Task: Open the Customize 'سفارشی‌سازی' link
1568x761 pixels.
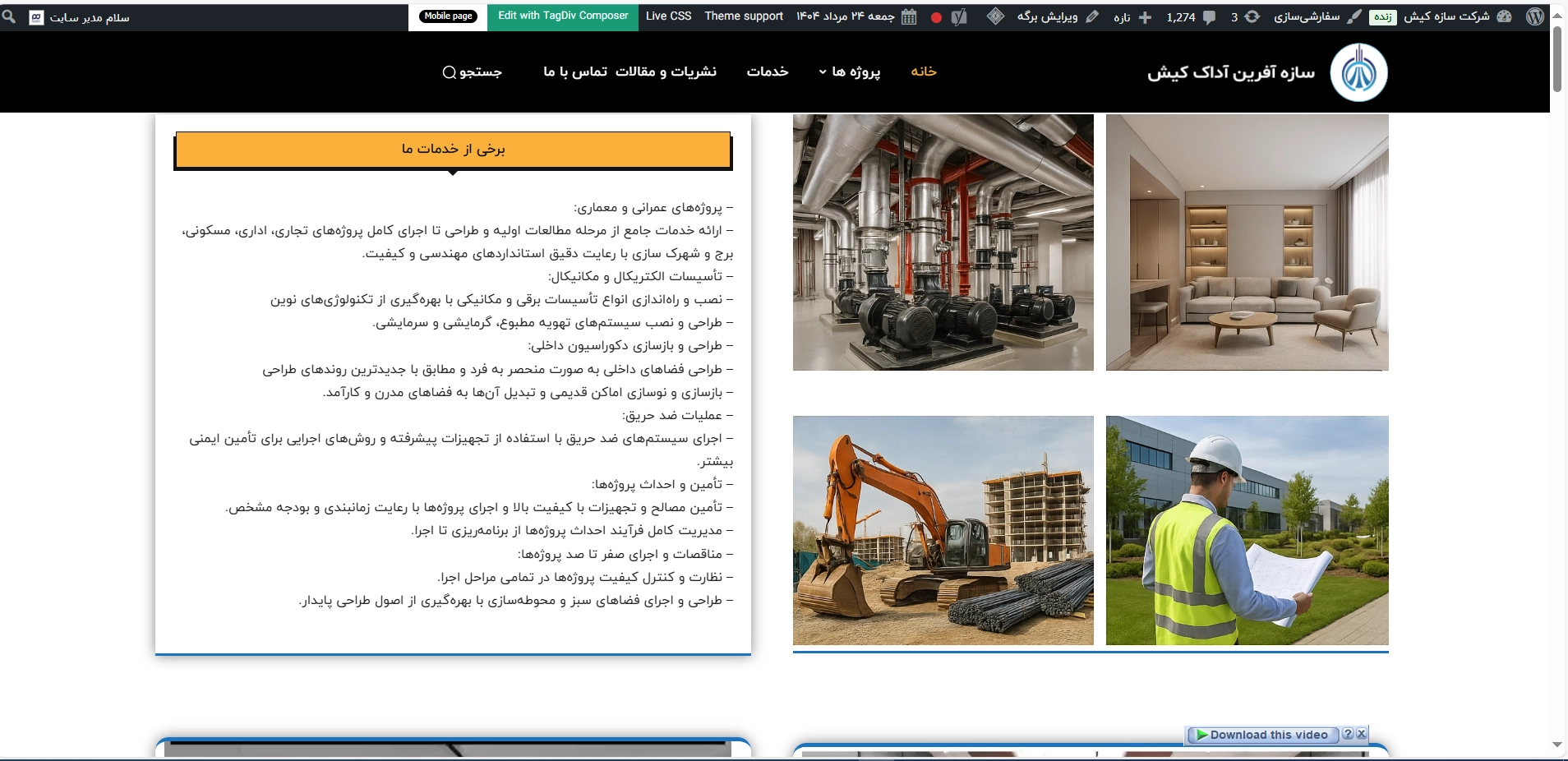Action: (1317, 16)
